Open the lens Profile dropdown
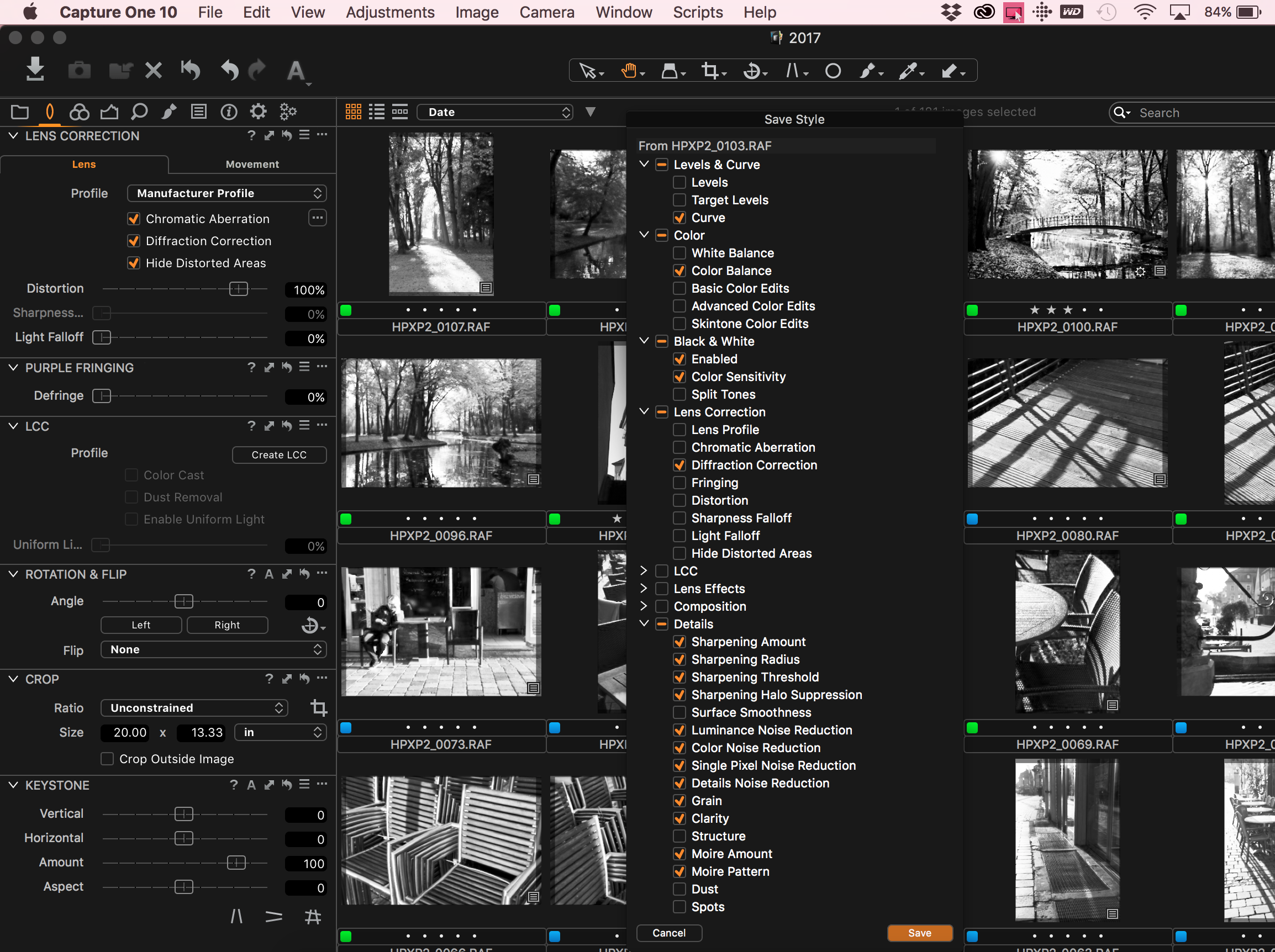The height and width of the screenshot is (952, 1275). (227, 193)
